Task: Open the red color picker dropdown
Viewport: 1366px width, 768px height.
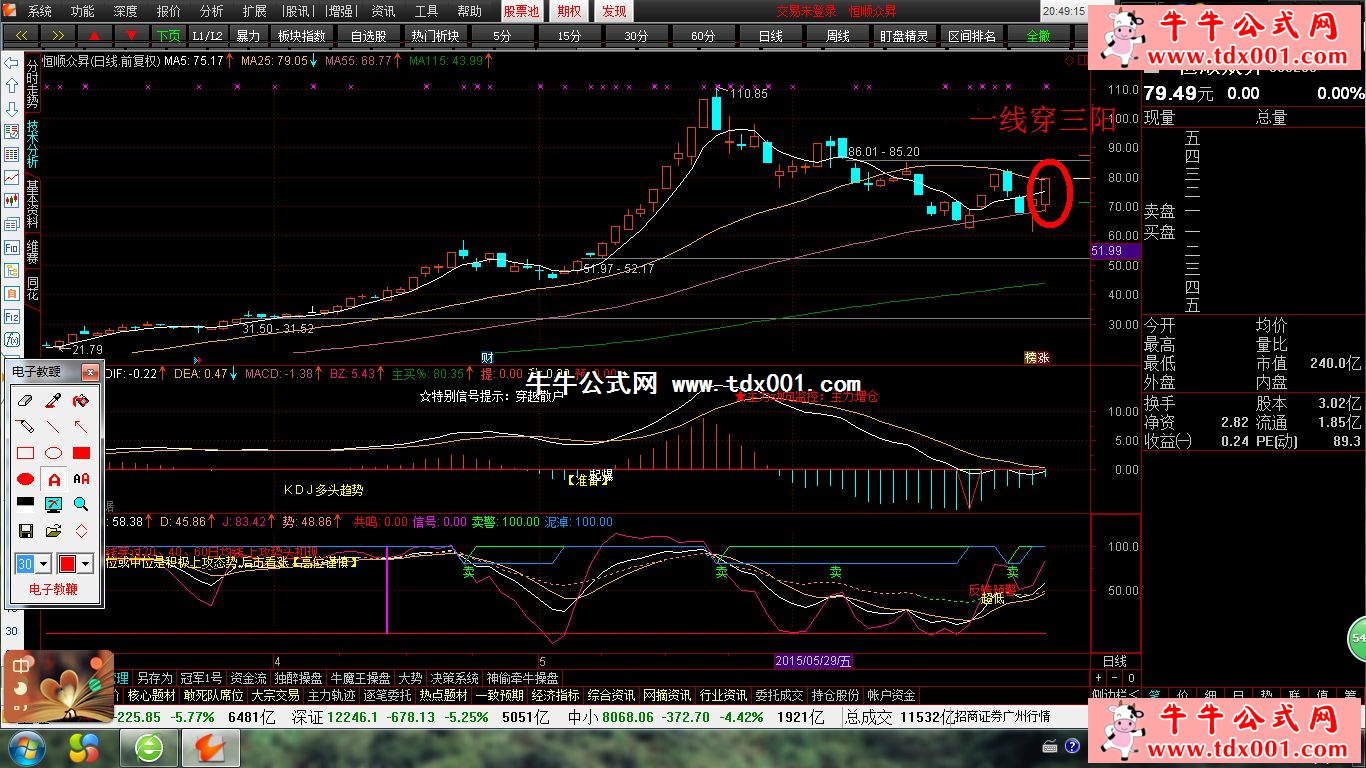Action: pyautogui.click(x=86, y=564)
